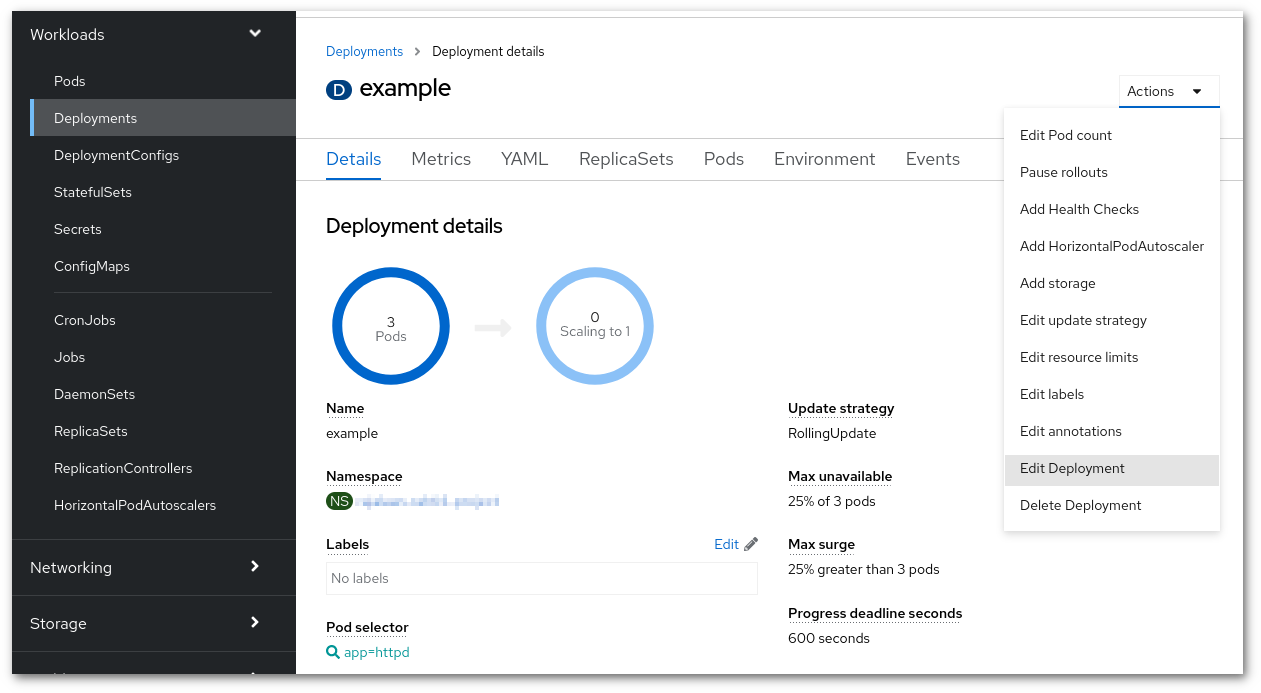Click the 25% of 3 pods value
This screenshot has width=1261, height=693.
(832, 501)
